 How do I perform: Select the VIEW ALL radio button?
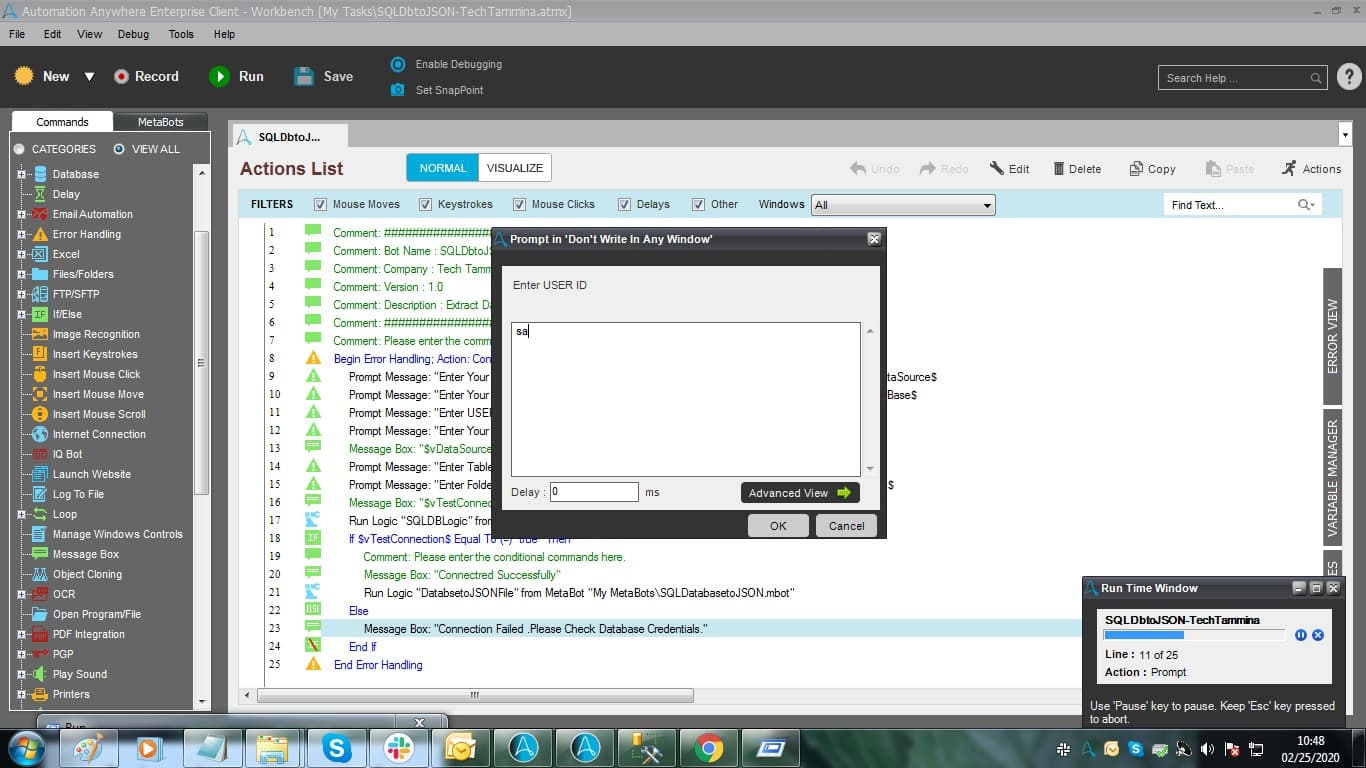[x=119, y=149]
